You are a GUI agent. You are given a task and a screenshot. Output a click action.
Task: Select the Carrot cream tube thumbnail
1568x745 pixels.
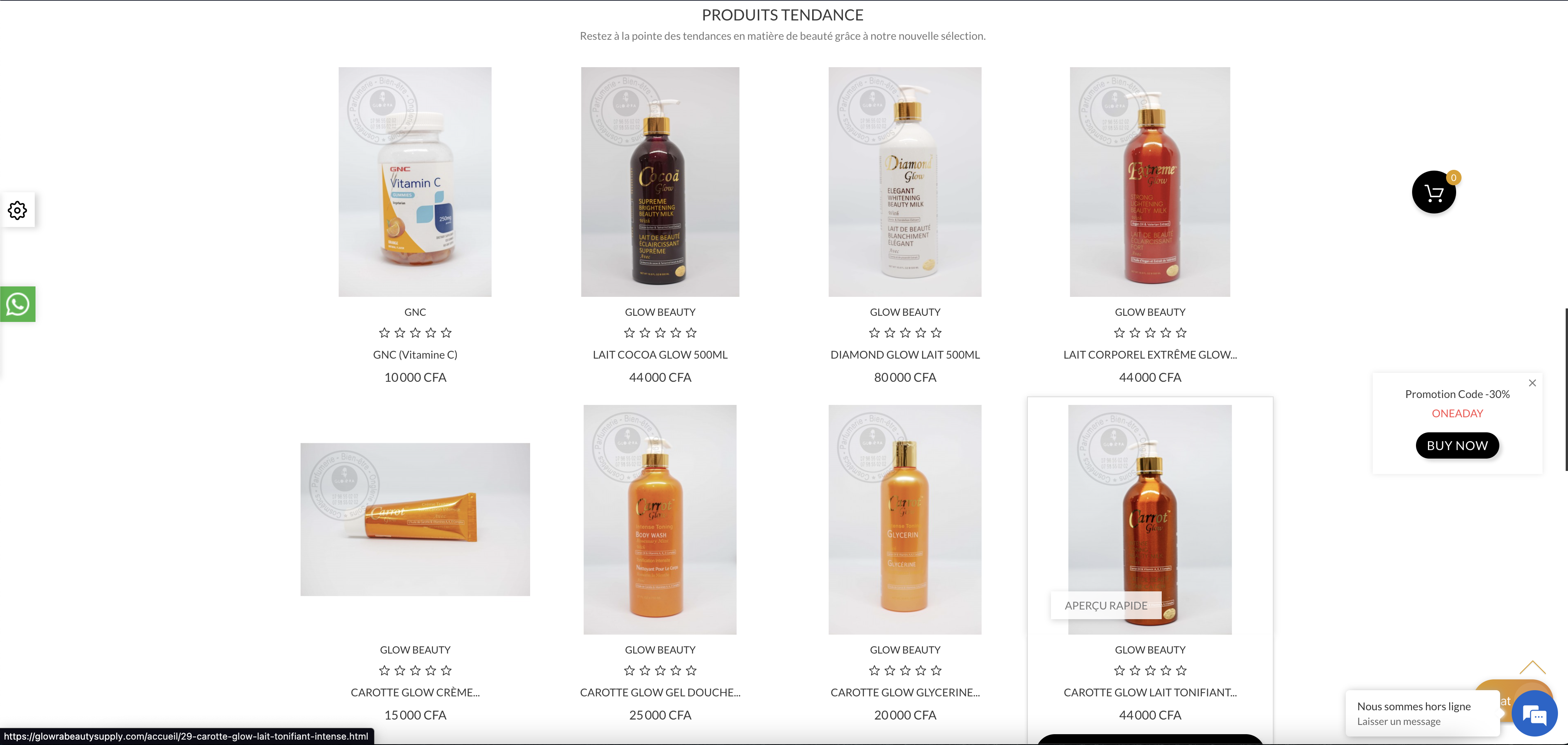pos(415,520)
